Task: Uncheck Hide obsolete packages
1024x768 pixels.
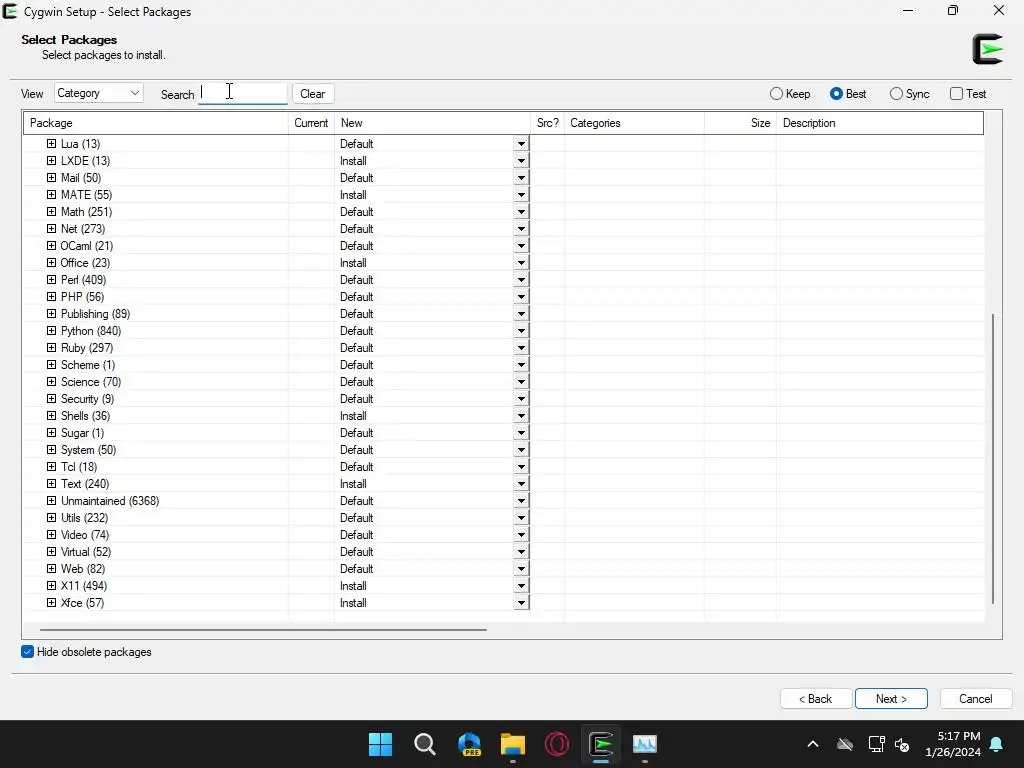Action: coord(27,652)
